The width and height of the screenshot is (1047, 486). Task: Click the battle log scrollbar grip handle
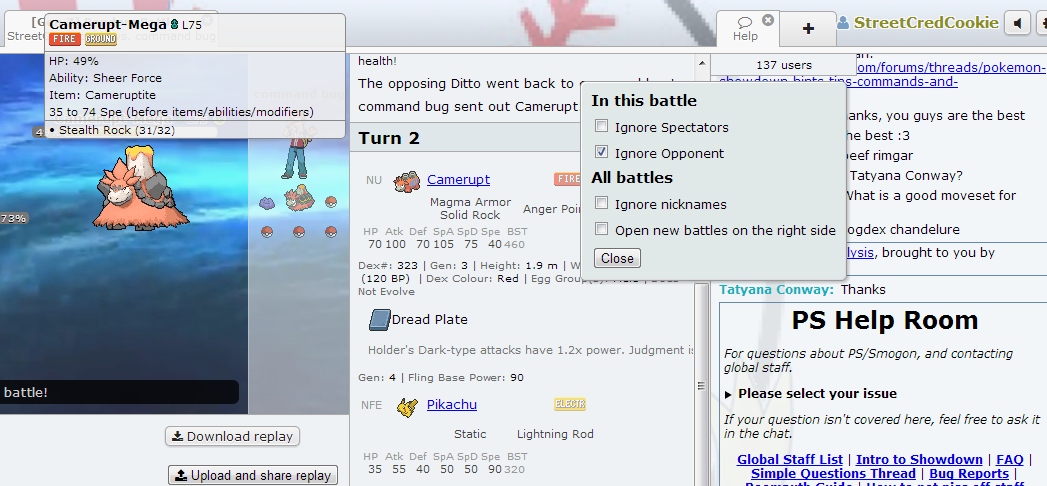[701, 385]
